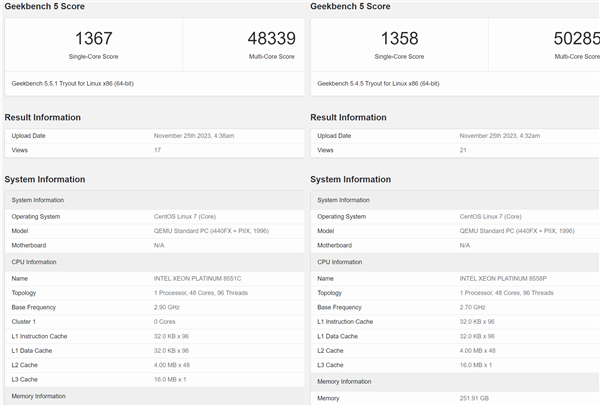Screen dimensions: 600x406
Task: Click the left CPU Information section header
Action: 36,262
